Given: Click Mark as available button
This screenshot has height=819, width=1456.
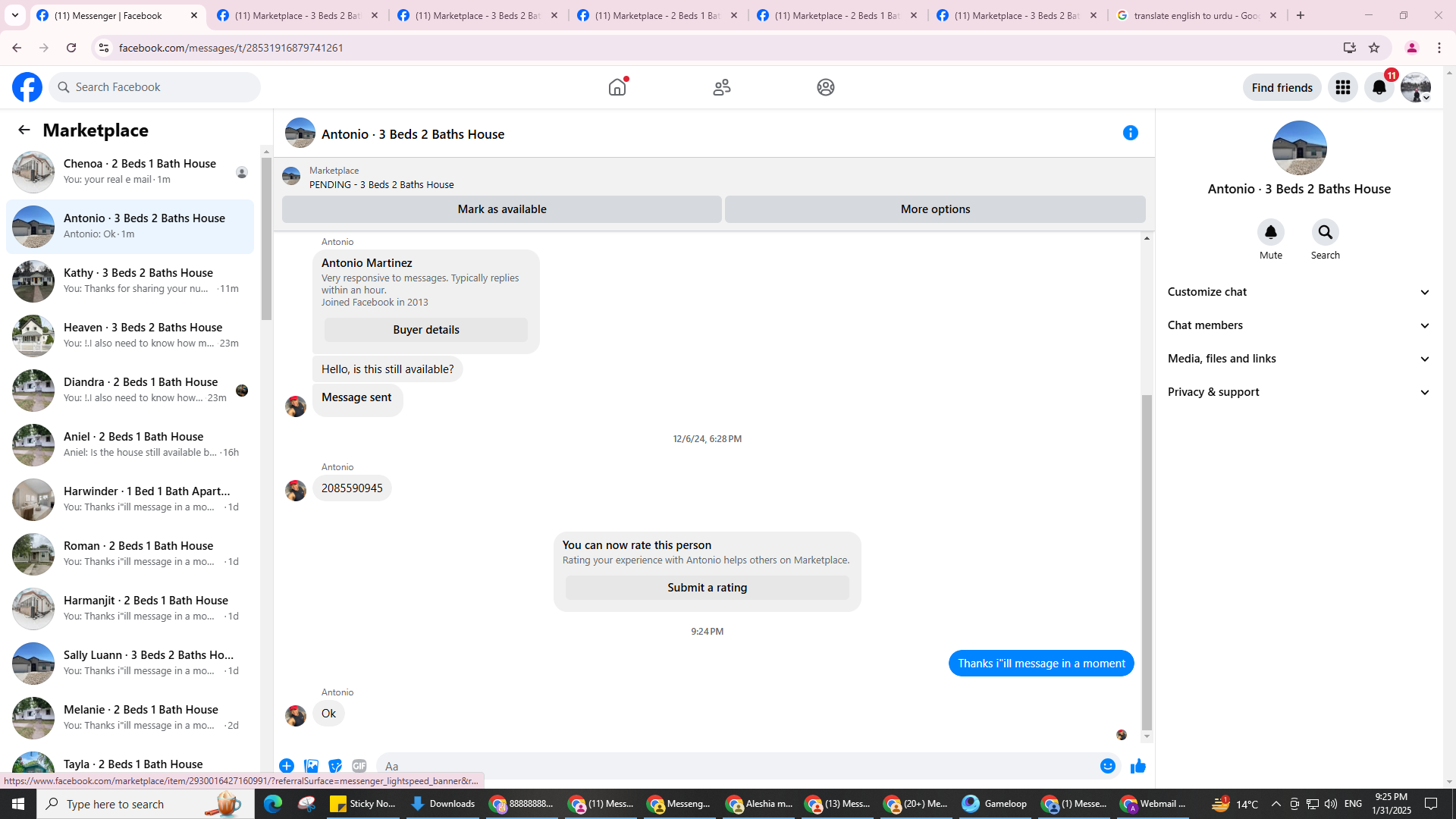Looking at the screenshot, I should pos(502,209).
